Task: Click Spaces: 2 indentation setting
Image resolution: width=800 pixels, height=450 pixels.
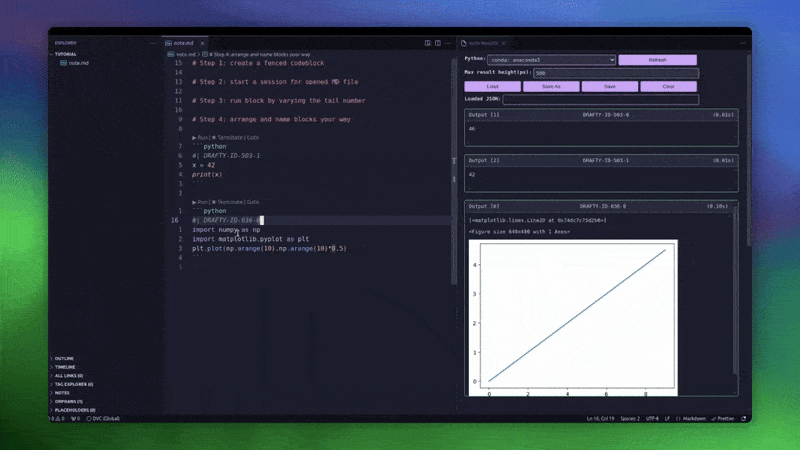Action: (x=630, y=419)
